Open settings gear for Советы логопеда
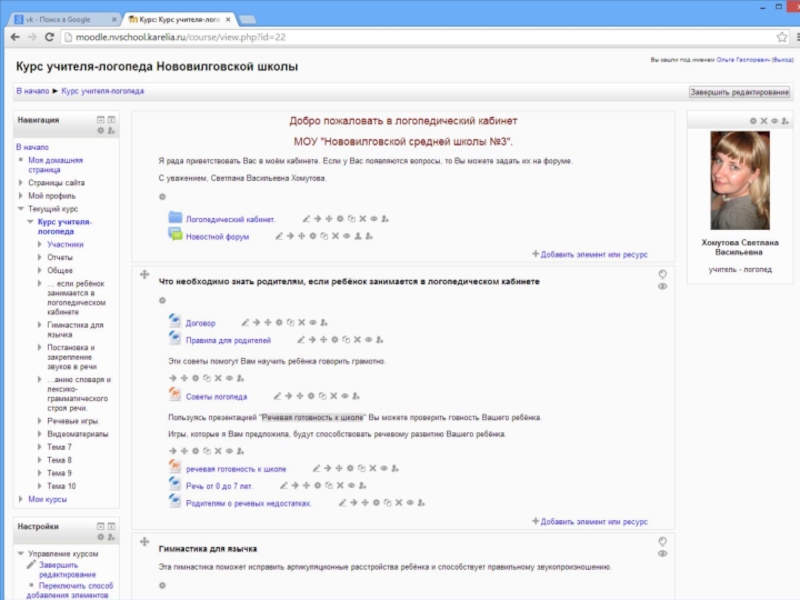 pos(311,396)
